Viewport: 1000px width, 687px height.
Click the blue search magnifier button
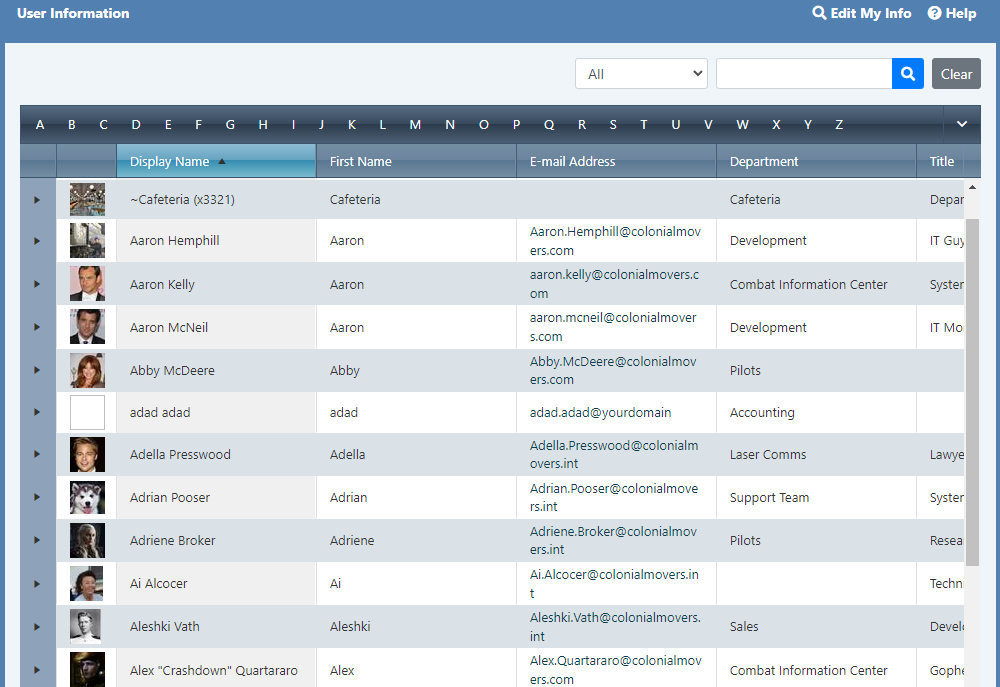pos(908,74)
